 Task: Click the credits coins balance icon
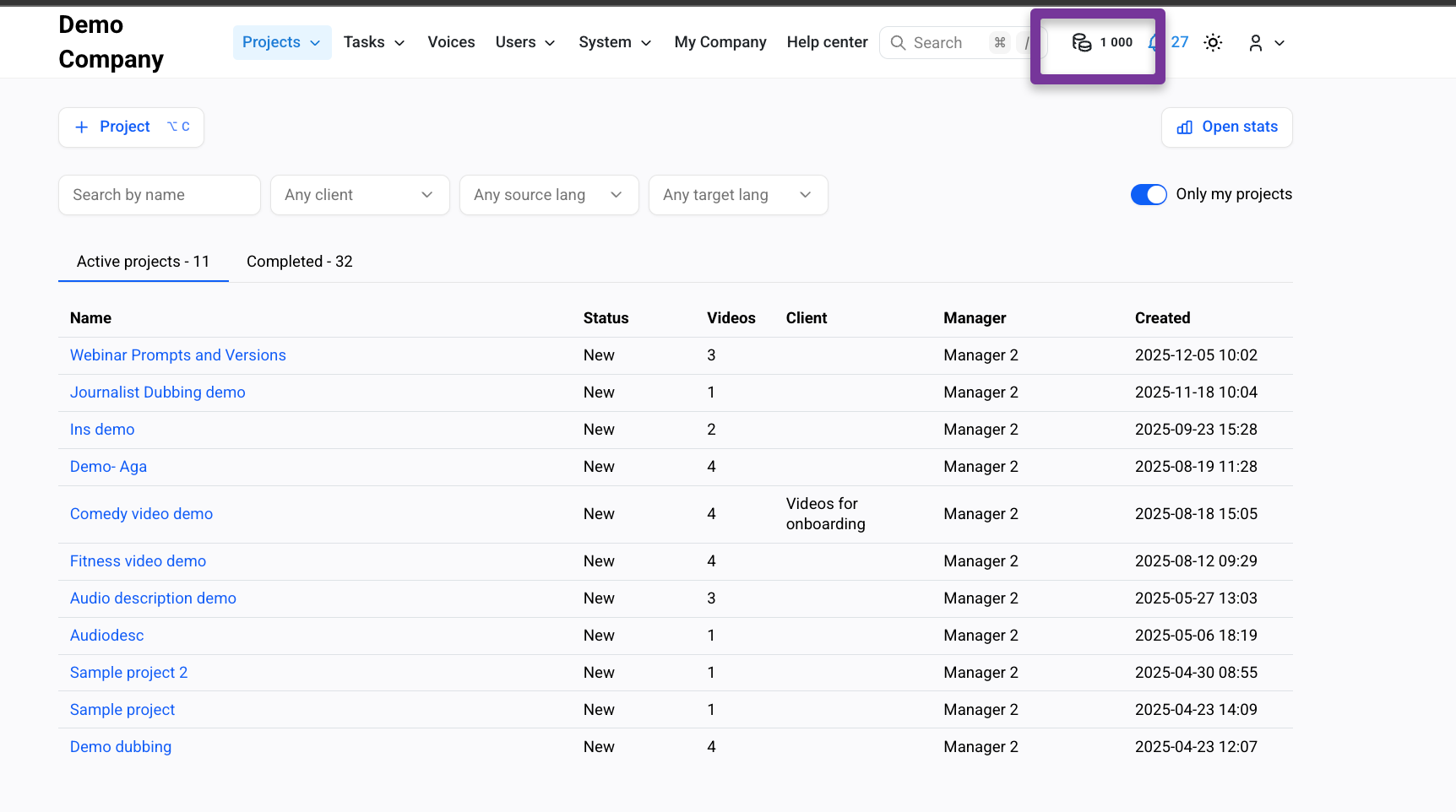click(x=1081, y=42)
